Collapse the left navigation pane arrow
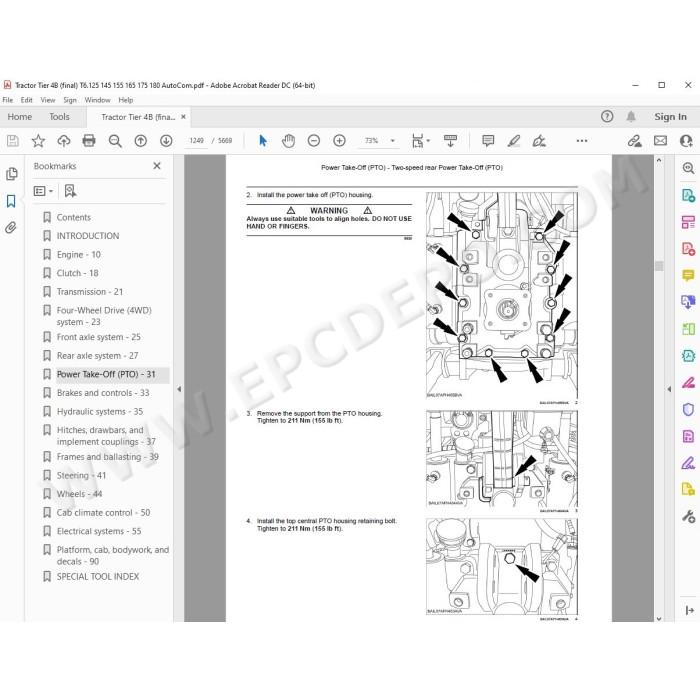The height and width of the screenshot is (700, 700). [179, 389]
